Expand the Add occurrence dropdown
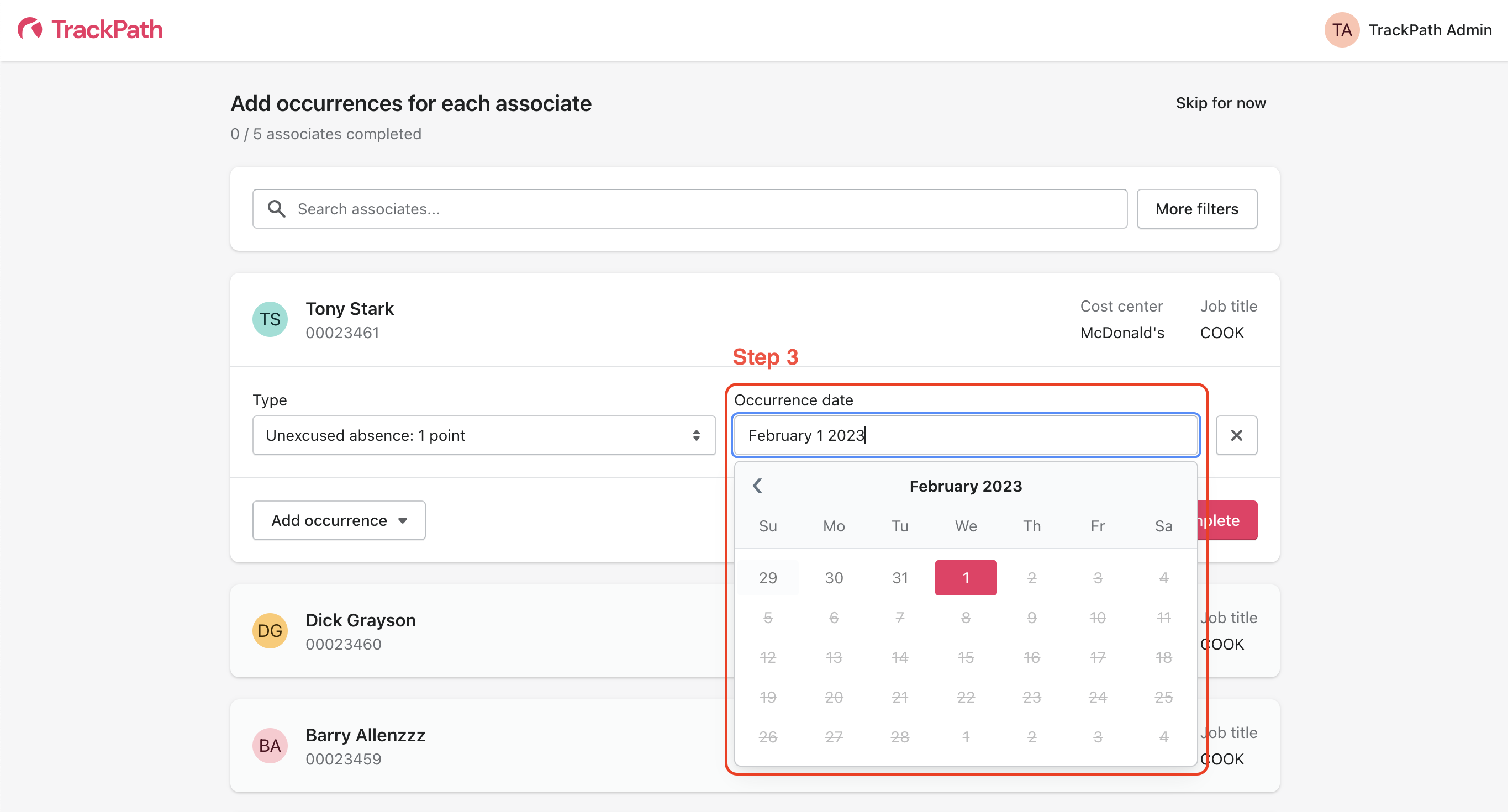 [339, 520]
